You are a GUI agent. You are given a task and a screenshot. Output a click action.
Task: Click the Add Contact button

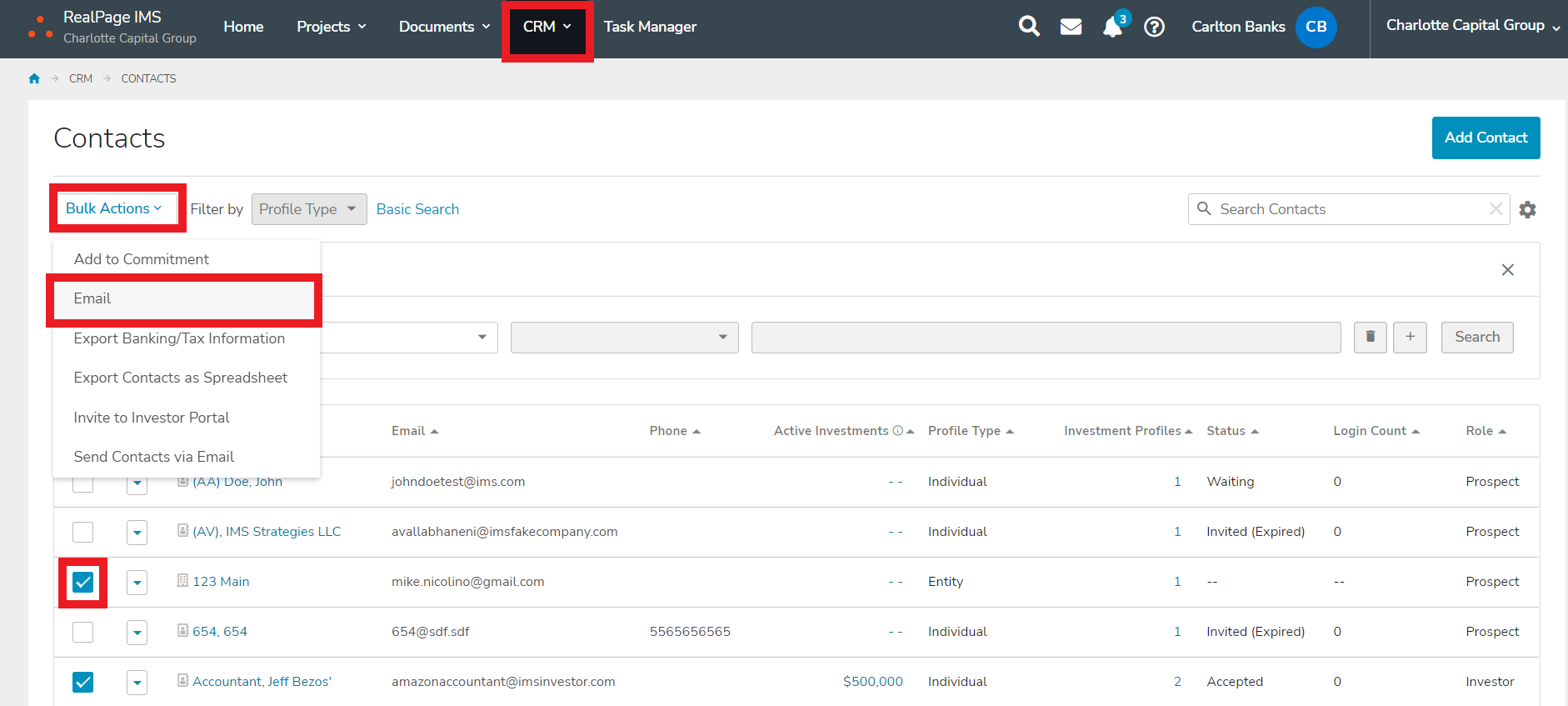[x=1486, y=138]
